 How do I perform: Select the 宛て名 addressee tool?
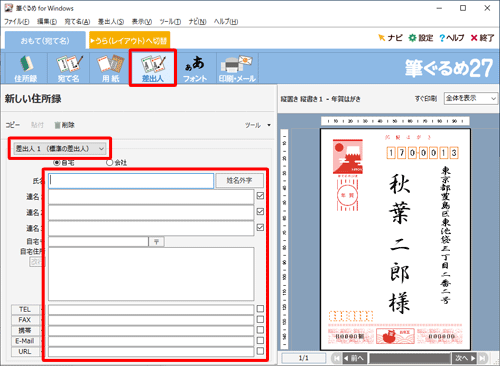pyautogui.click(x=68, y=68)
